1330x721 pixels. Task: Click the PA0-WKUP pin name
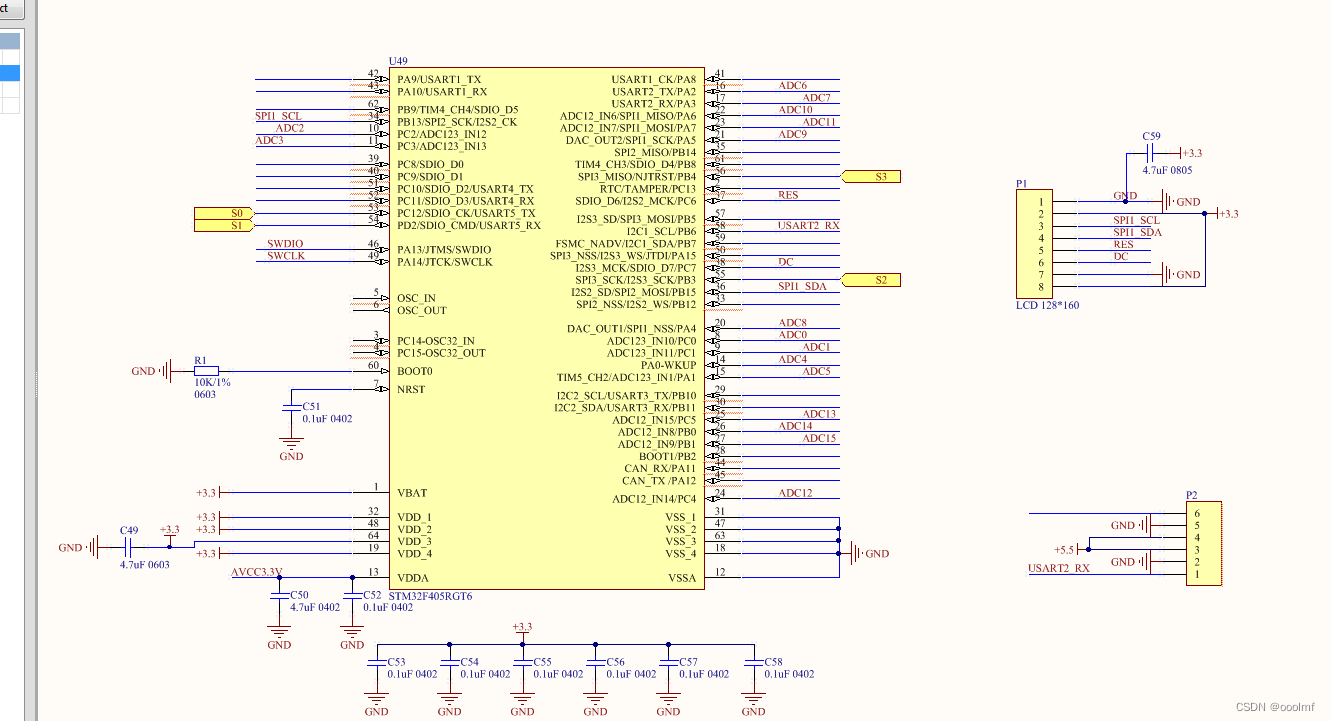tap(668, 365)
